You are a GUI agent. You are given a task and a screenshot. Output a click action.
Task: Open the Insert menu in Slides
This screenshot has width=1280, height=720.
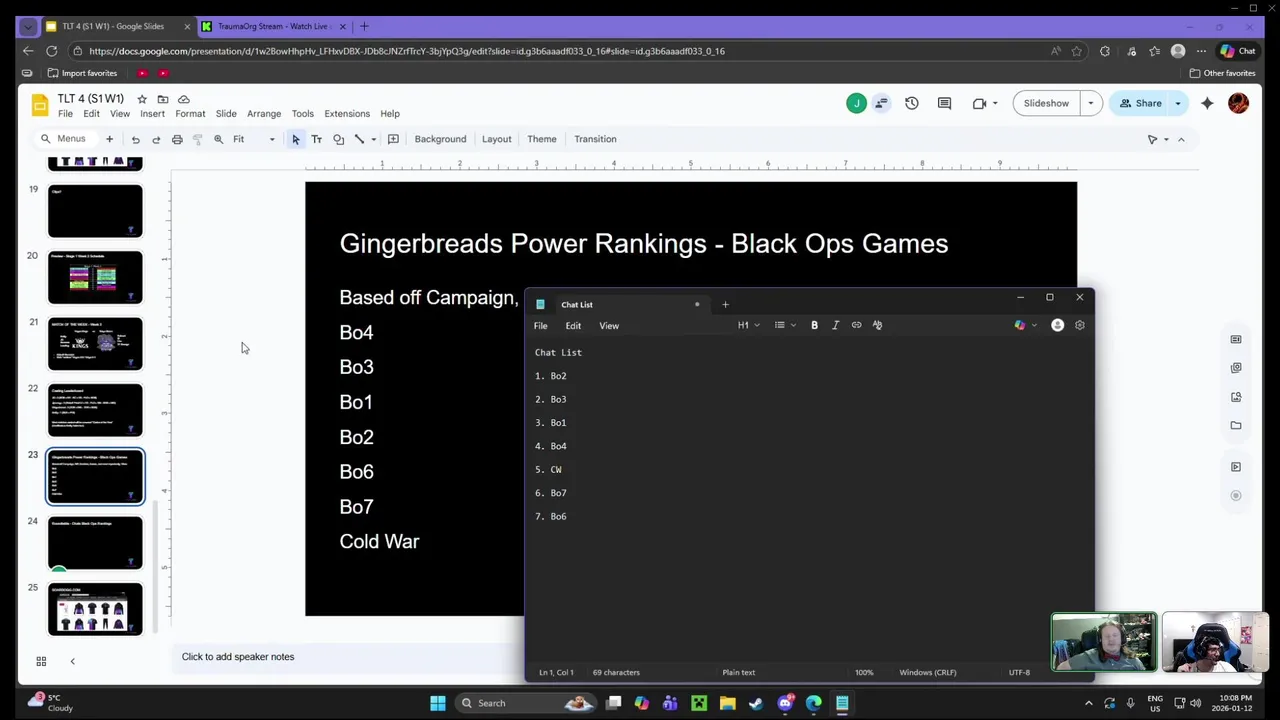152,114
